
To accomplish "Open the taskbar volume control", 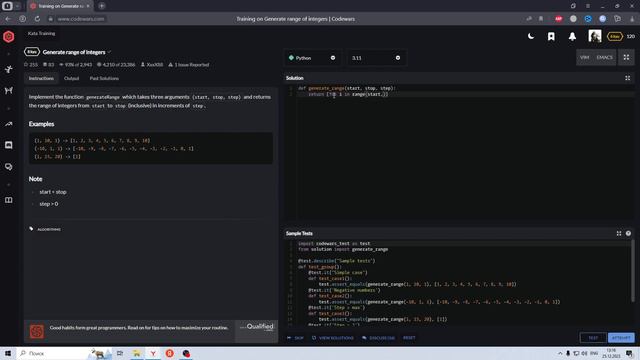I will click(584, 353).
